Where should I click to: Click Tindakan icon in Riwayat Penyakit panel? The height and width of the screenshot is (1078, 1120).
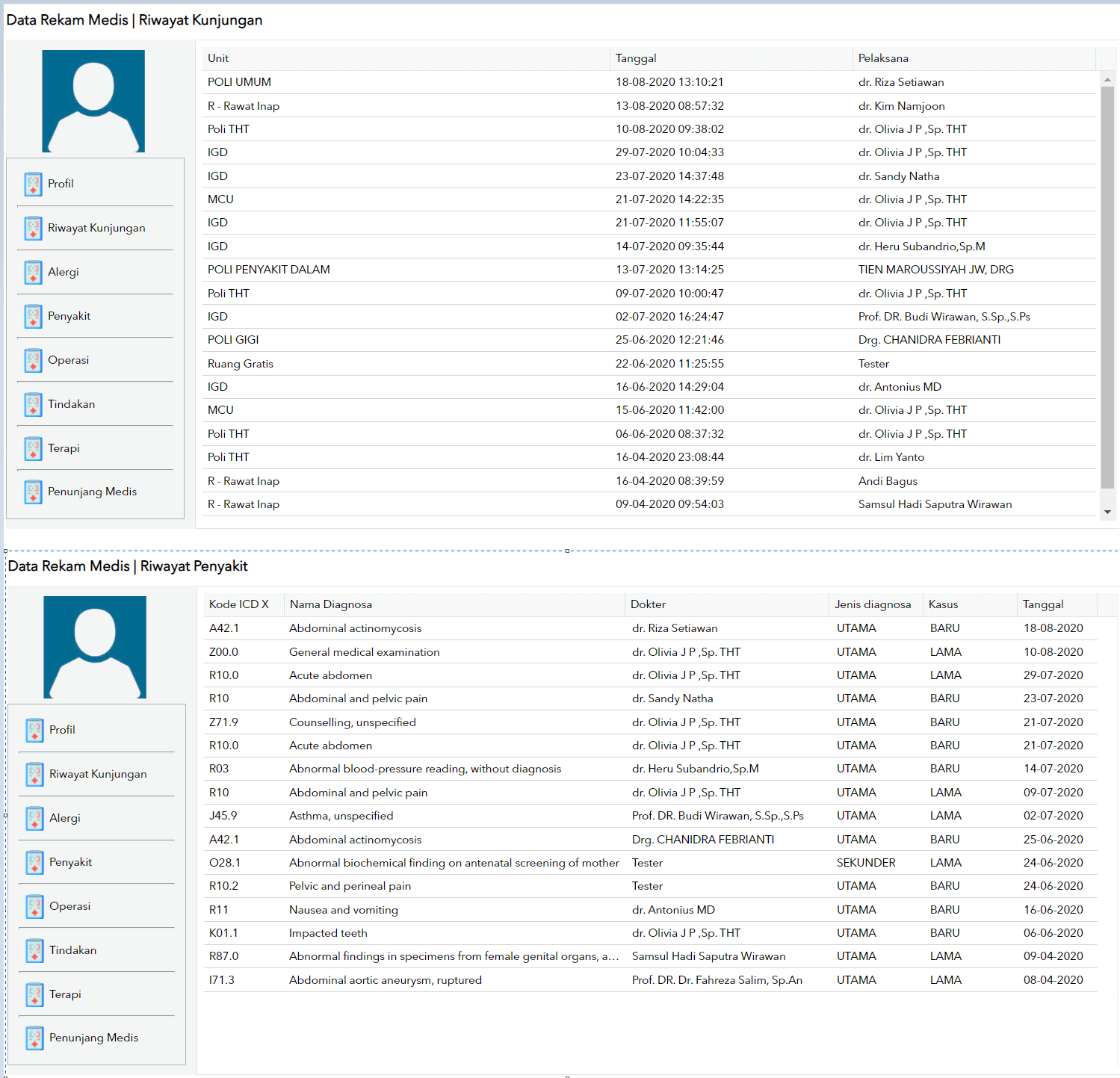(x=34, y=950)
